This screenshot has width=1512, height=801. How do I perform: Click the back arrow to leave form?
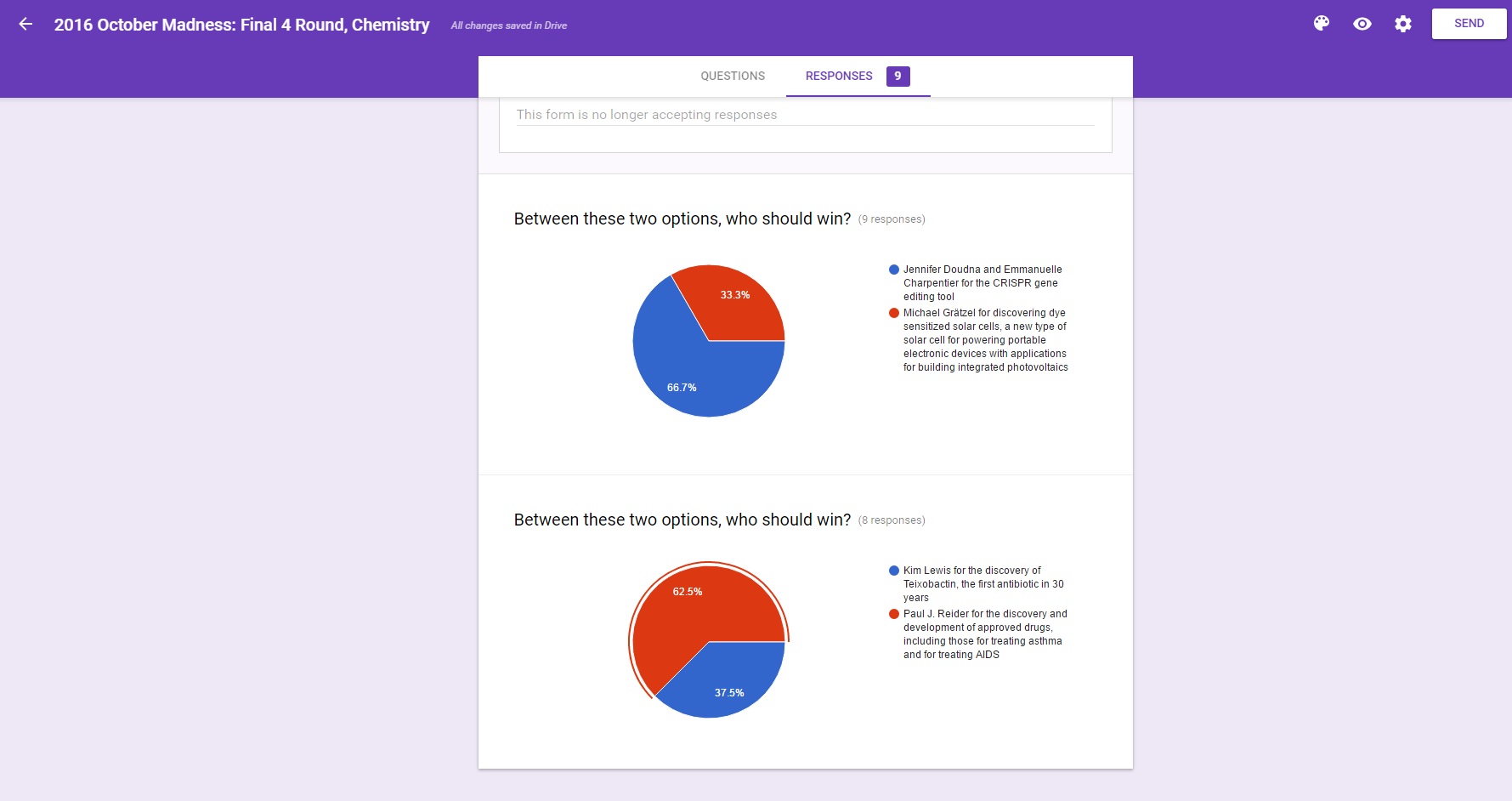click(25, 24)
